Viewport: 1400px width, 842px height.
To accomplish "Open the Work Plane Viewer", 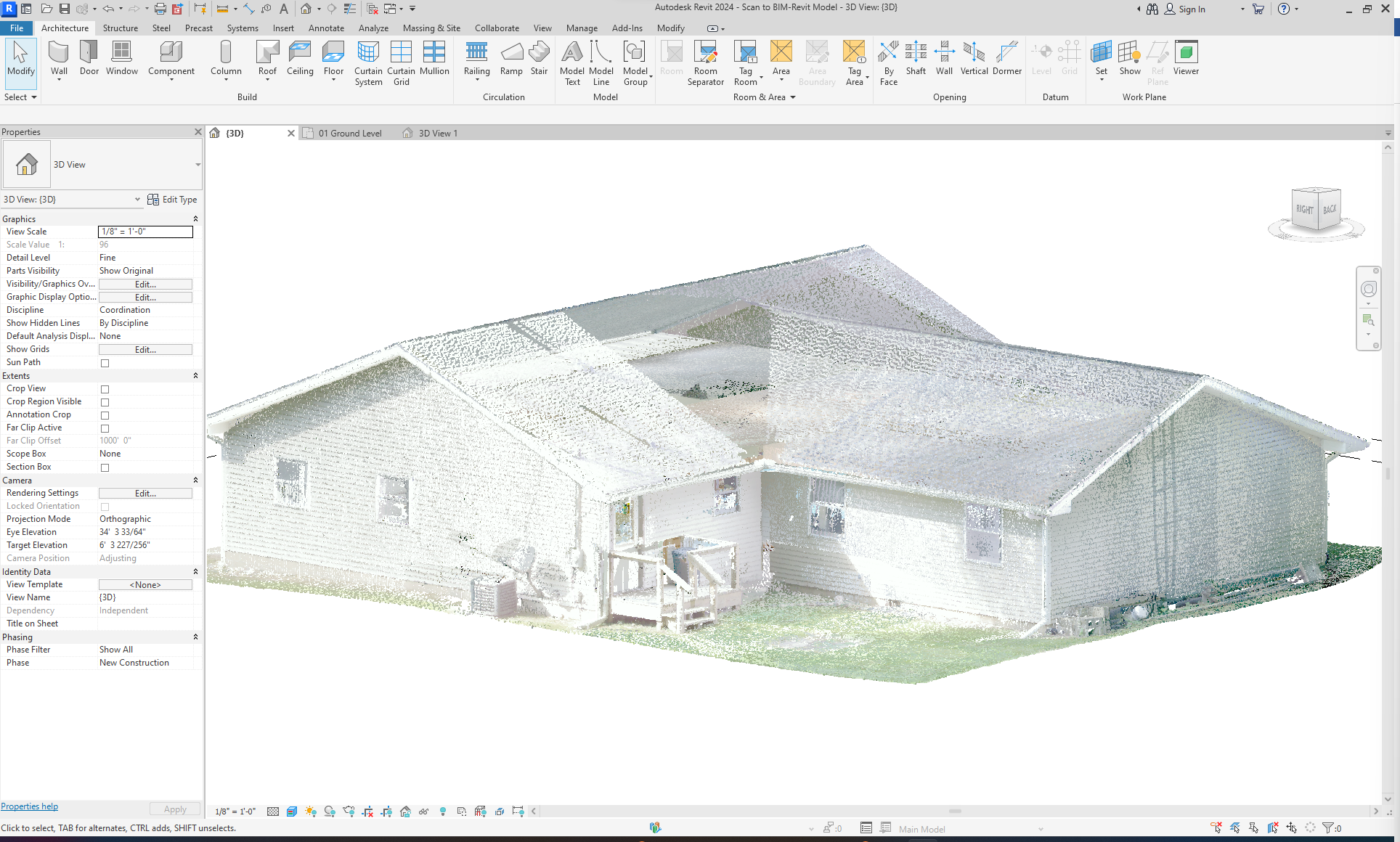I will pos(1186,58).
